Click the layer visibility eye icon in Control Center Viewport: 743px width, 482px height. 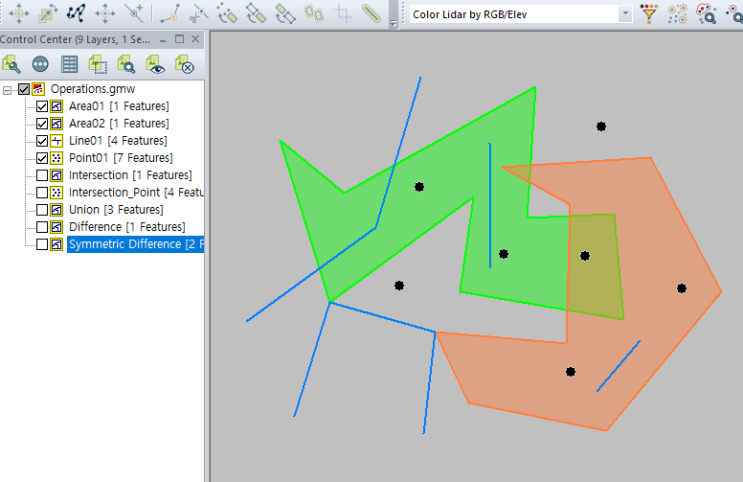pyautogui.click(x=155, y=64)
